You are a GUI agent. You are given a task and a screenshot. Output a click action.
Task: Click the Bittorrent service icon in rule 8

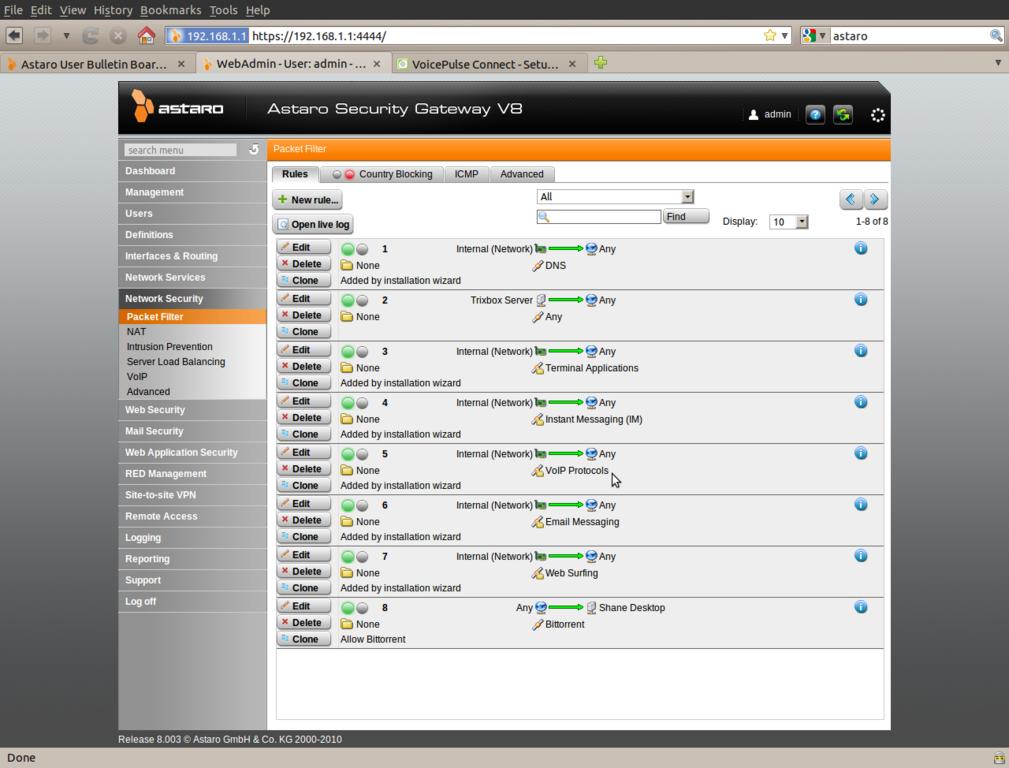tap(538, 624)
